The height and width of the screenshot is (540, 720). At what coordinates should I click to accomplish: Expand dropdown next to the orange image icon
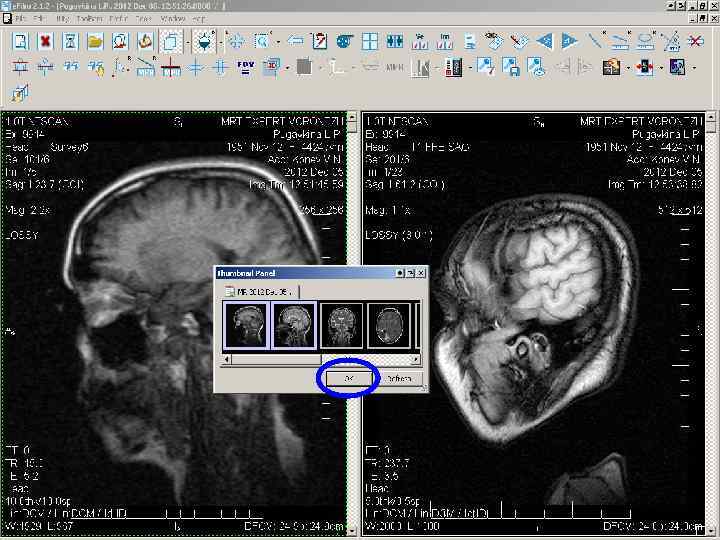[628, 68]
